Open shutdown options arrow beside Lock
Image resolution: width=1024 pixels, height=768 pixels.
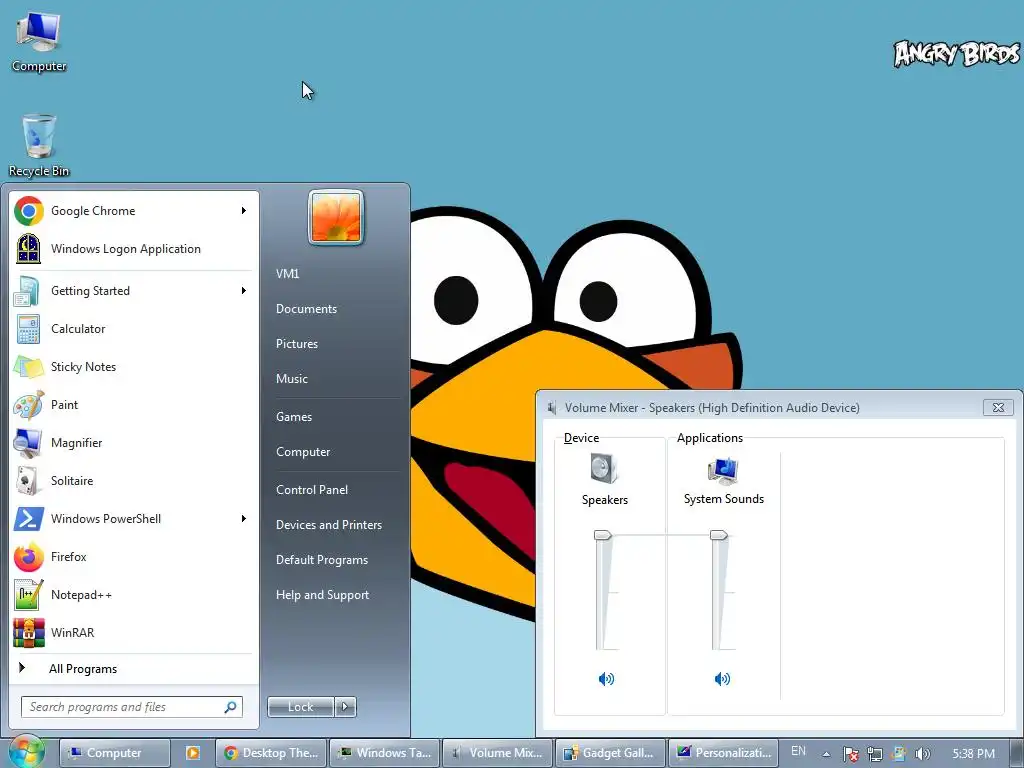point(345,707)
